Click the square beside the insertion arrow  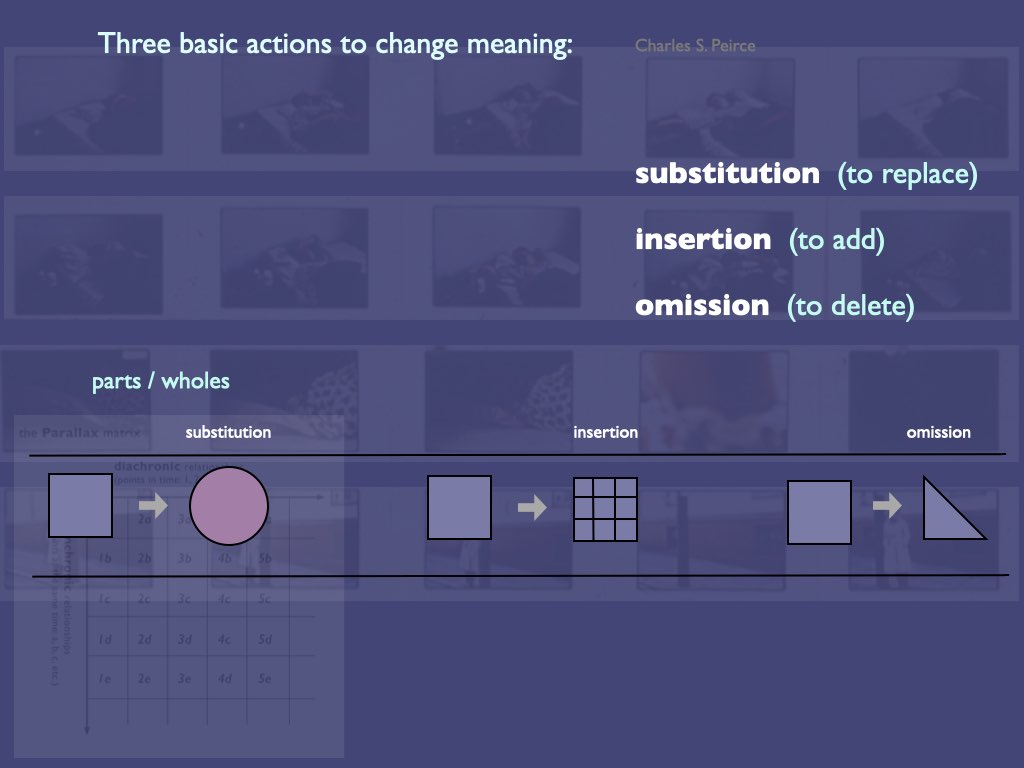(x=459, y=507)
